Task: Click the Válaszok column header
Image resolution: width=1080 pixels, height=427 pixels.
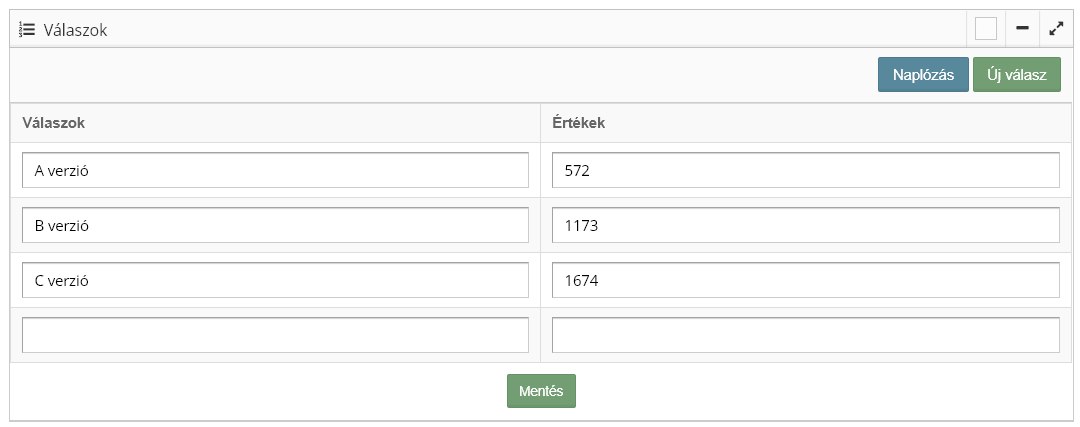Action: click(x=52, y=123)
